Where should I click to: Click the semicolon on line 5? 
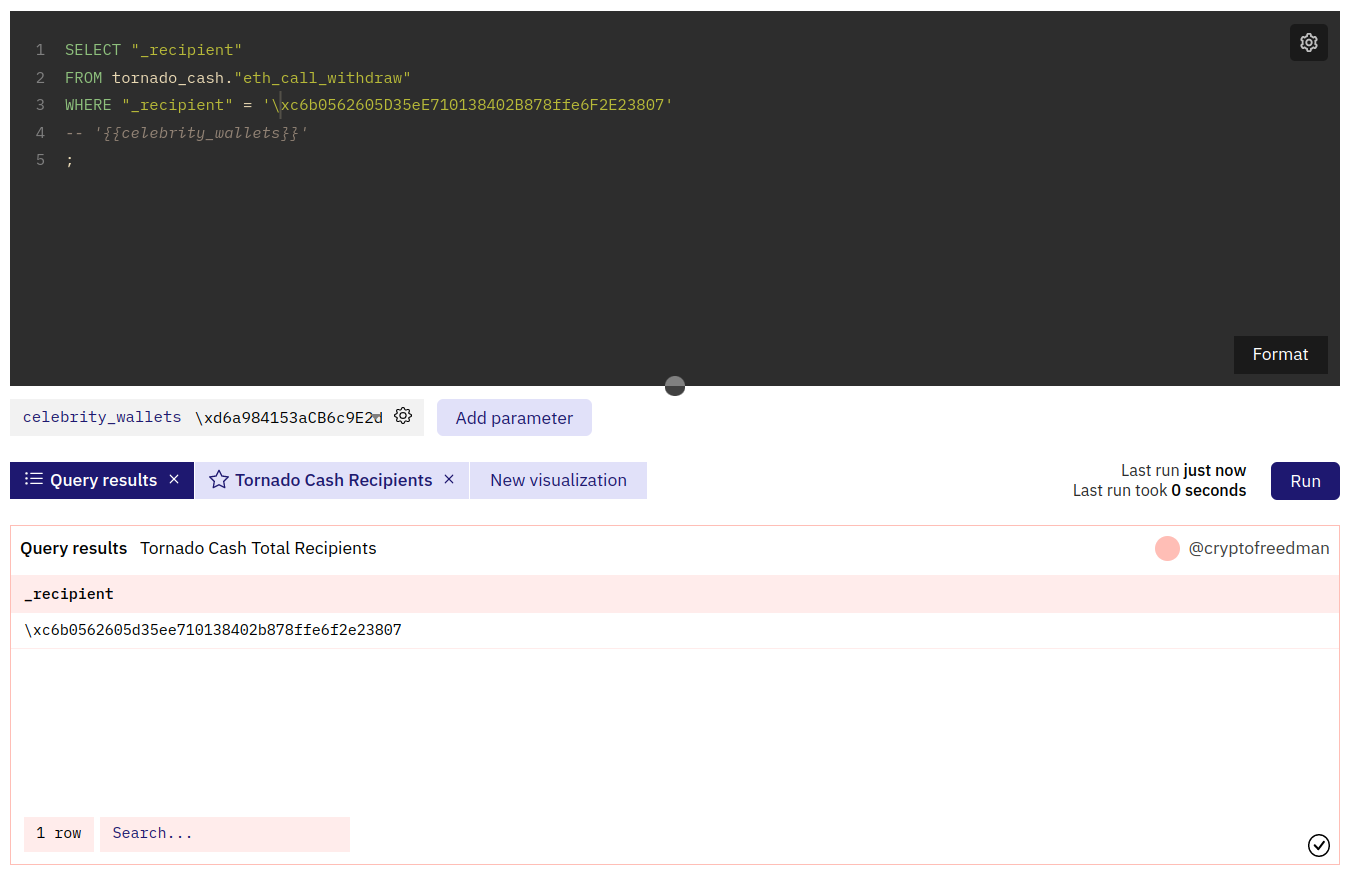69,160
